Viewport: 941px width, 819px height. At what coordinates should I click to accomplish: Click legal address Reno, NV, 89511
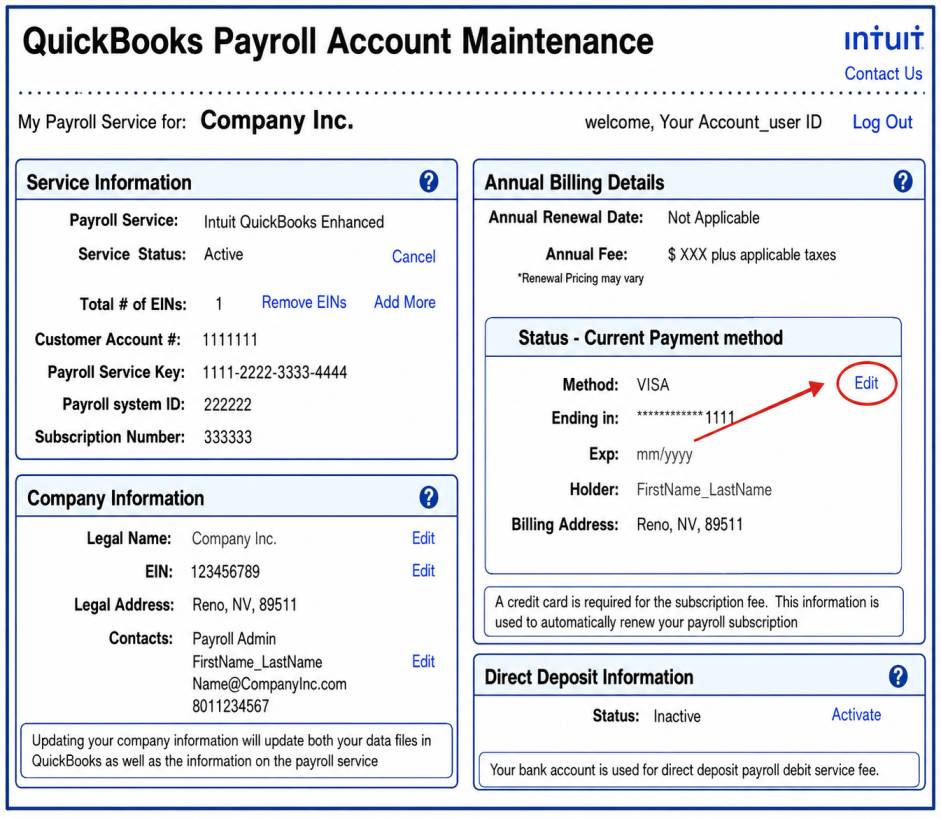point(244,605)
